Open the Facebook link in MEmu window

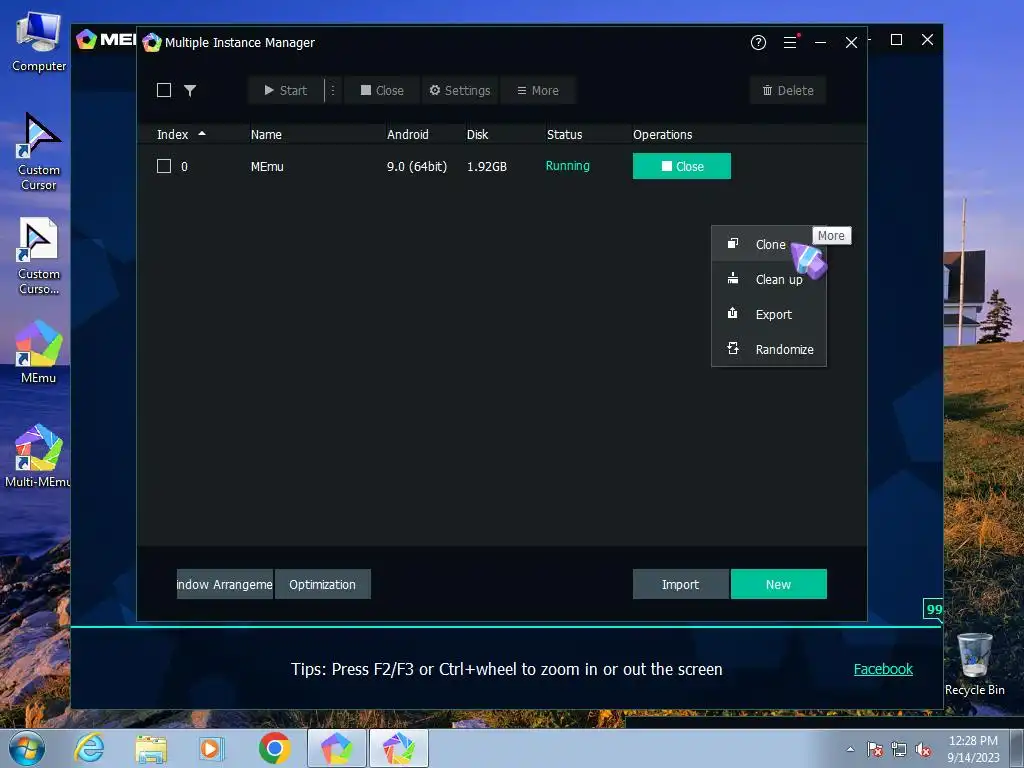[x=883, y=669]
